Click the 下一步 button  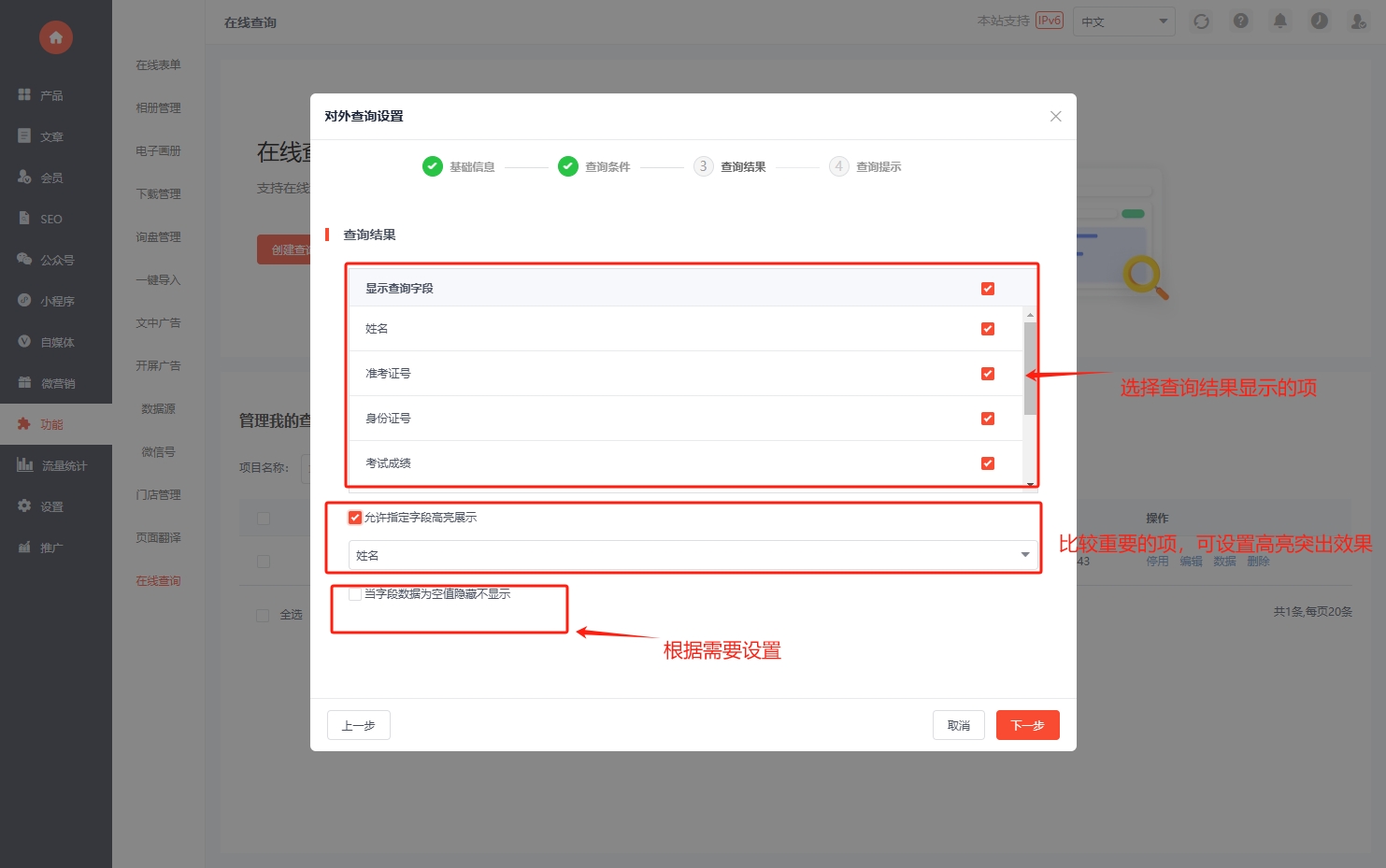click(1027, 725)
